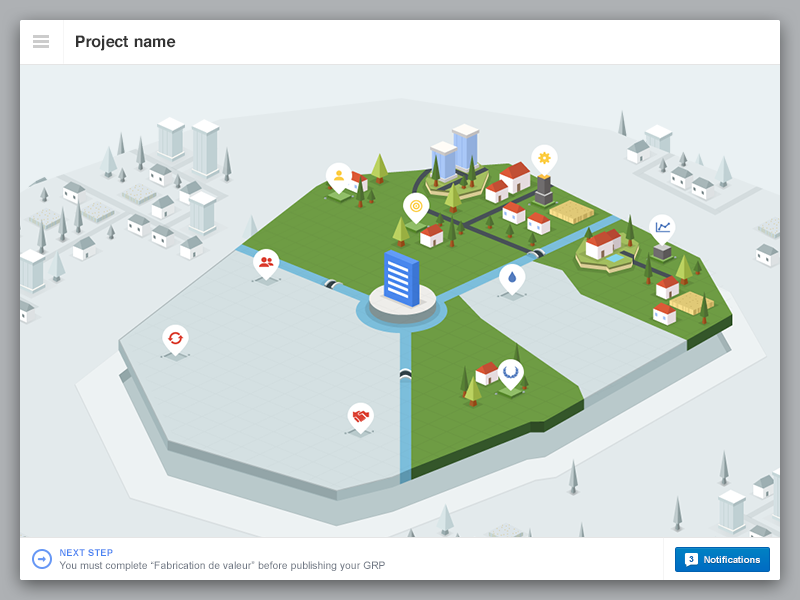Open the team members pin with two people
The width and height of the screenshot is (800, 600).
(265, 262)
